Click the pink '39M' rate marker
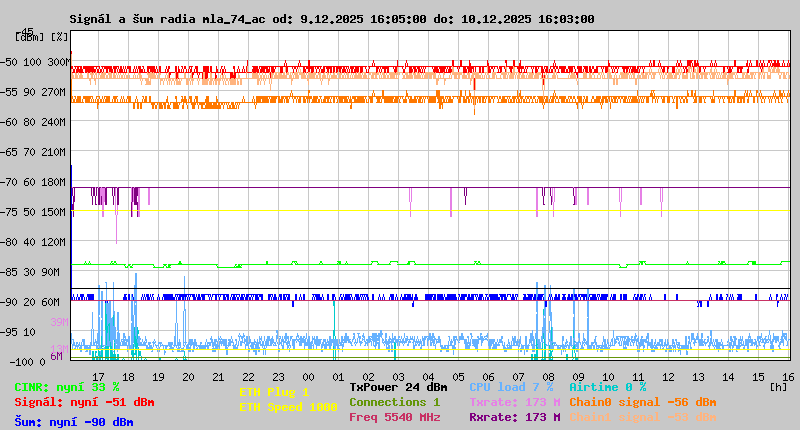The width and height of the screenshot is (800, 430). tap(59, 322)
